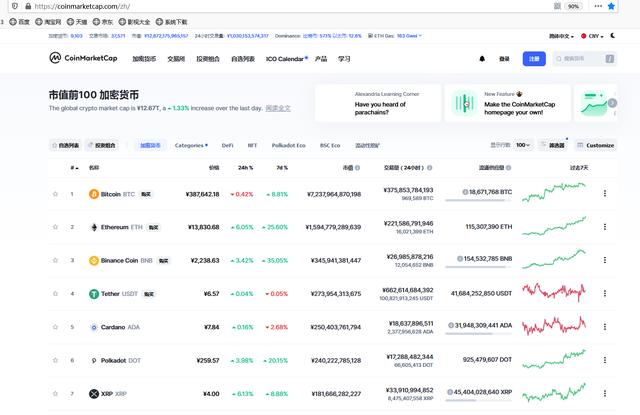Click the Bitcoin circulating supply progress bar

coord(478,200)
